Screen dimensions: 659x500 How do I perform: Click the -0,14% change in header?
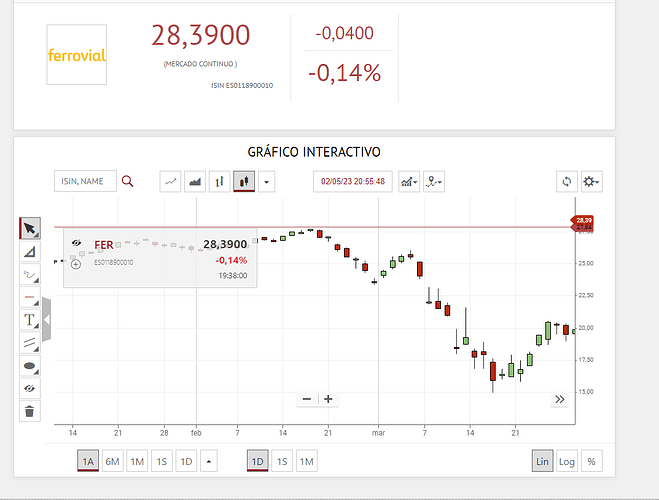[x=345, y=73]
